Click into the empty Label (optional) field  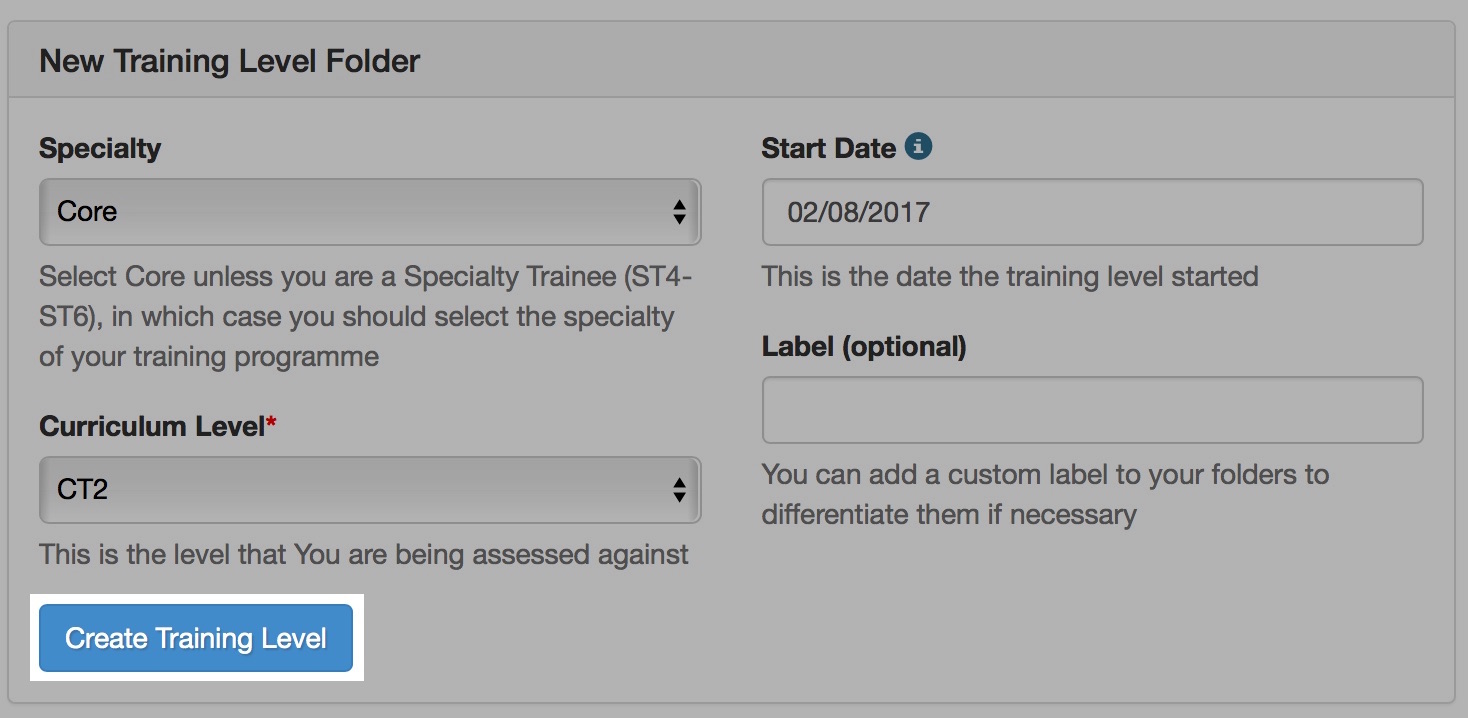click(x=1092, y=410)
